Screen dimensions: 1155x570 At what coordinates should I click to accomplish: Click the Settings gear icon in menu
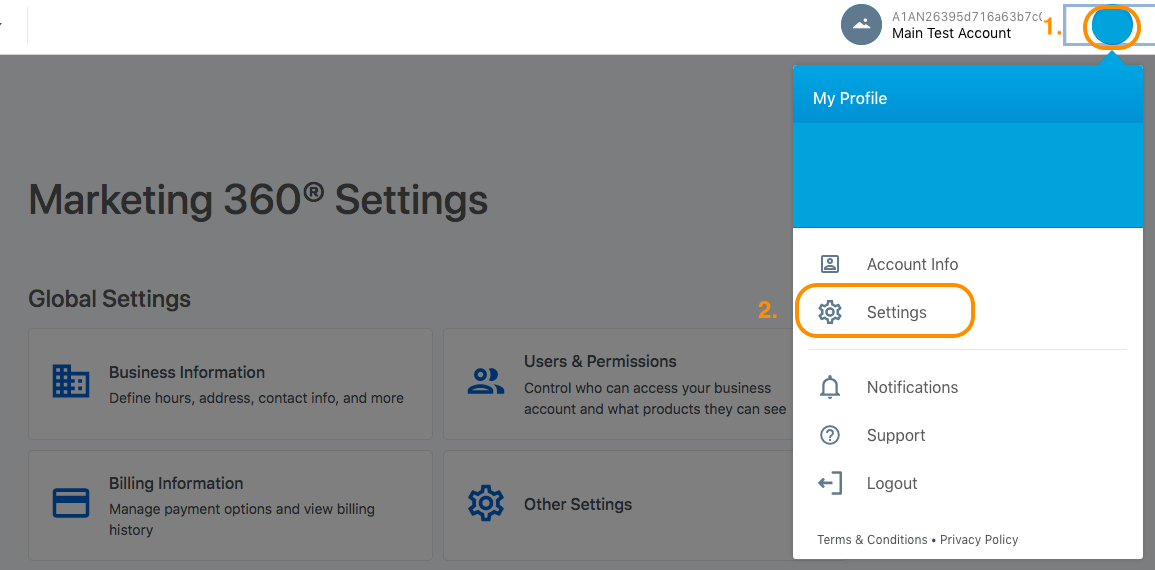pyautogui.click(x=830, y=312)
